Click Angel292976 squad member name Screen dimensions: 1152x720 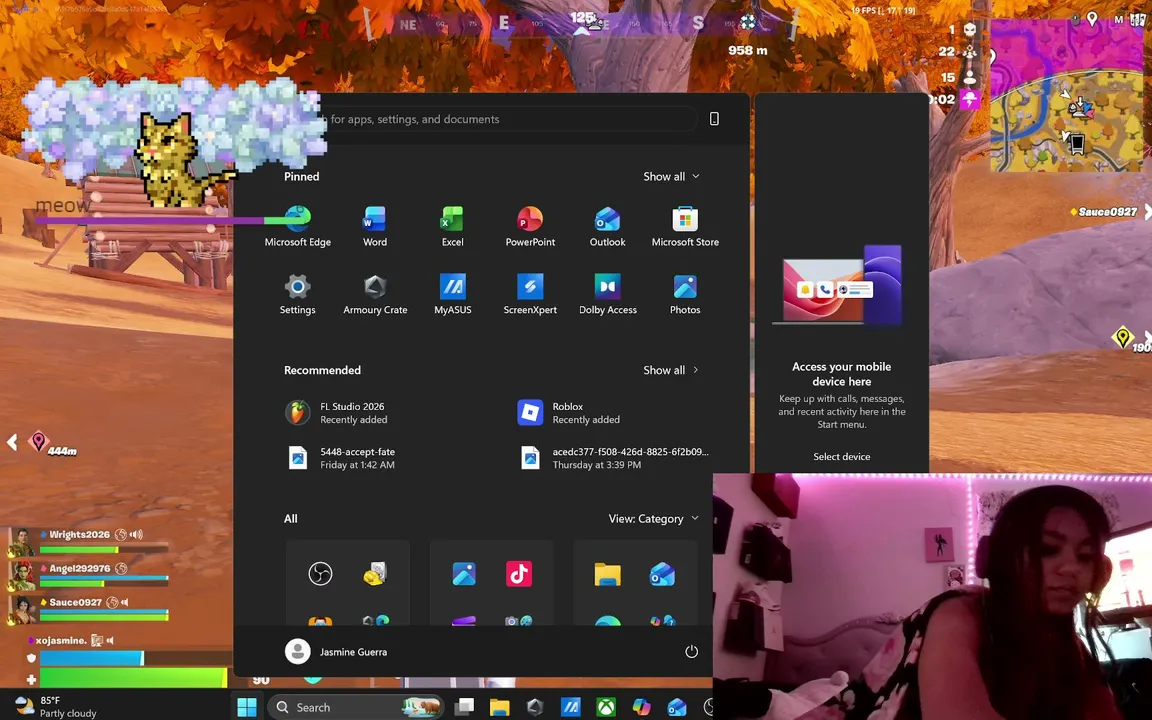tap(79, 568)
